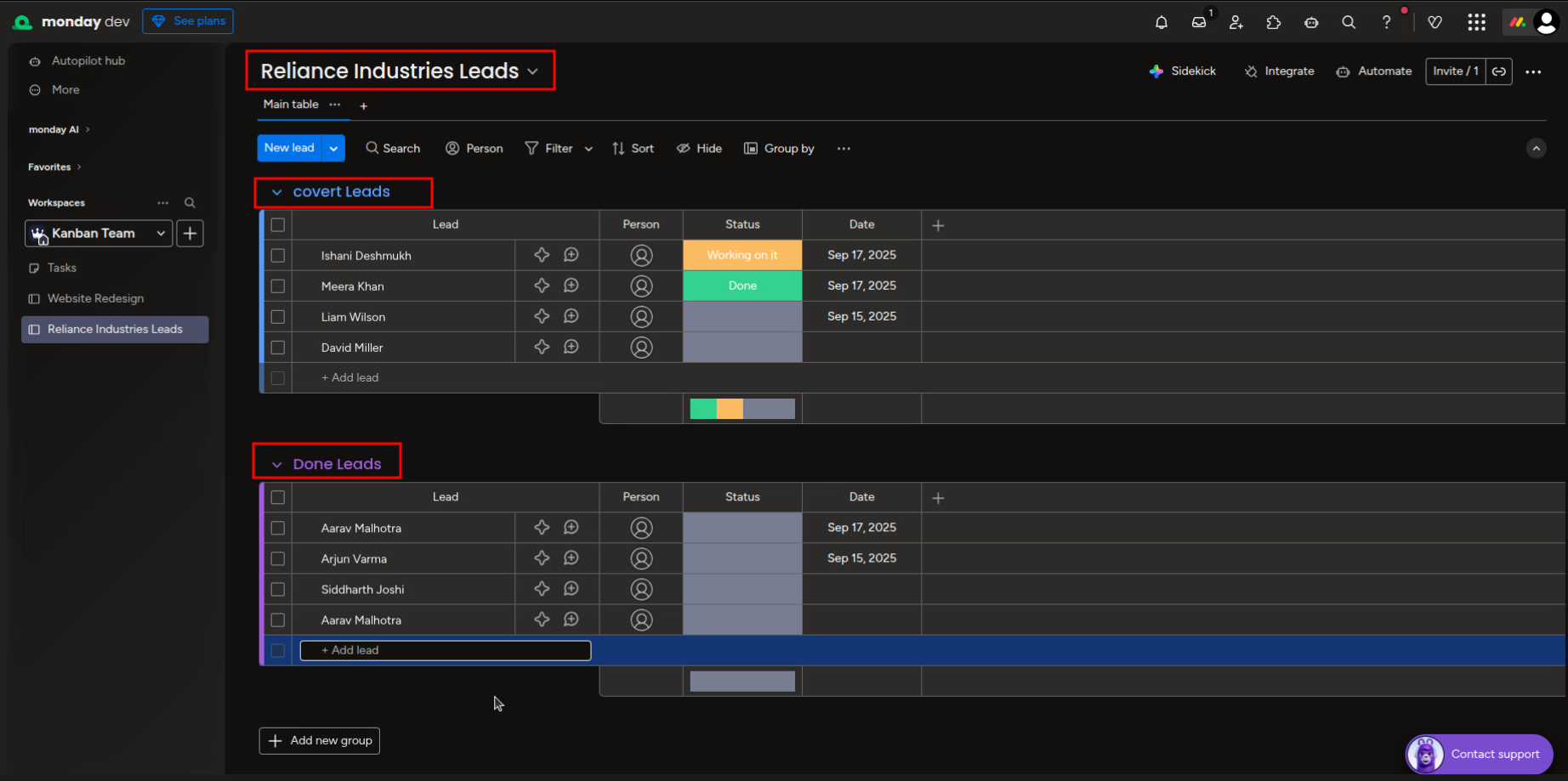The width and height of the screenshot is (1568, 781).
Task: Open the New lead dropdown arrow
Action: [333, 148]
